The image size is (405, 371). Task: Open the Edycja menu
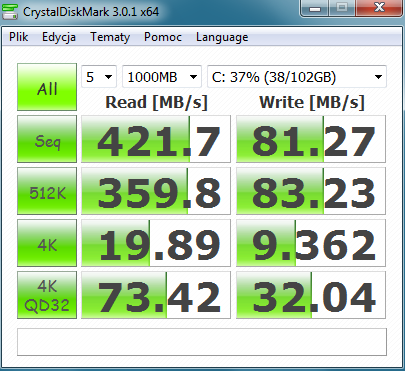pyautogui.click(x=59, y=37)
